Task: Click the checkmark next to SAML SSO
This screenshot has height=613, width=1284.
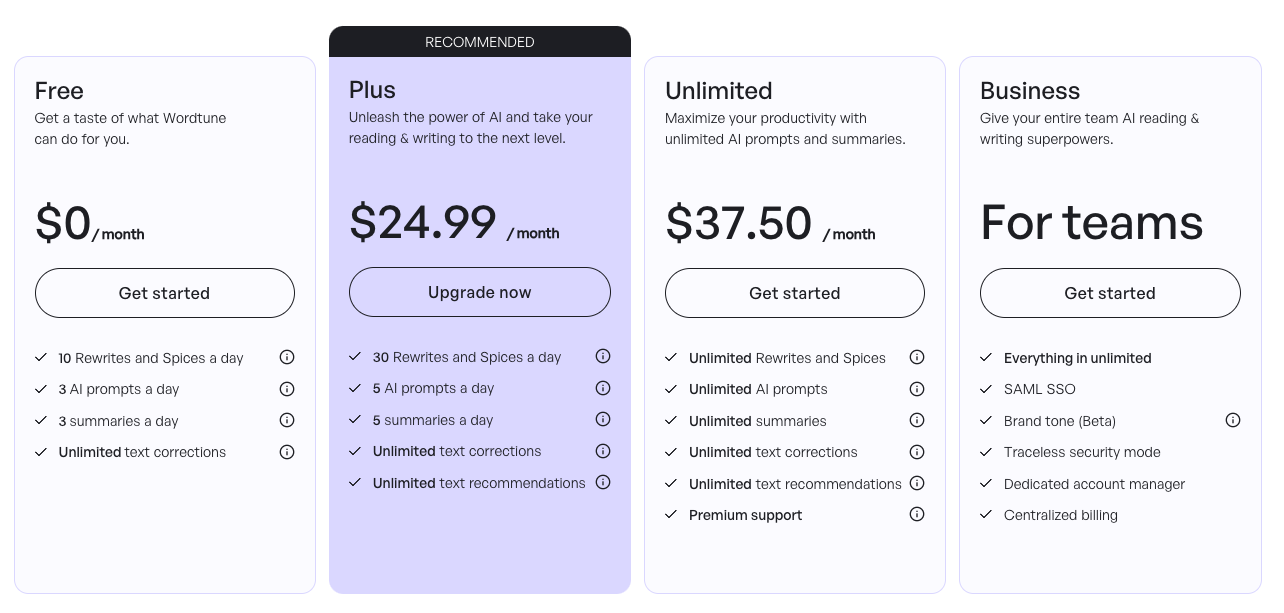Action: point(985,389)
